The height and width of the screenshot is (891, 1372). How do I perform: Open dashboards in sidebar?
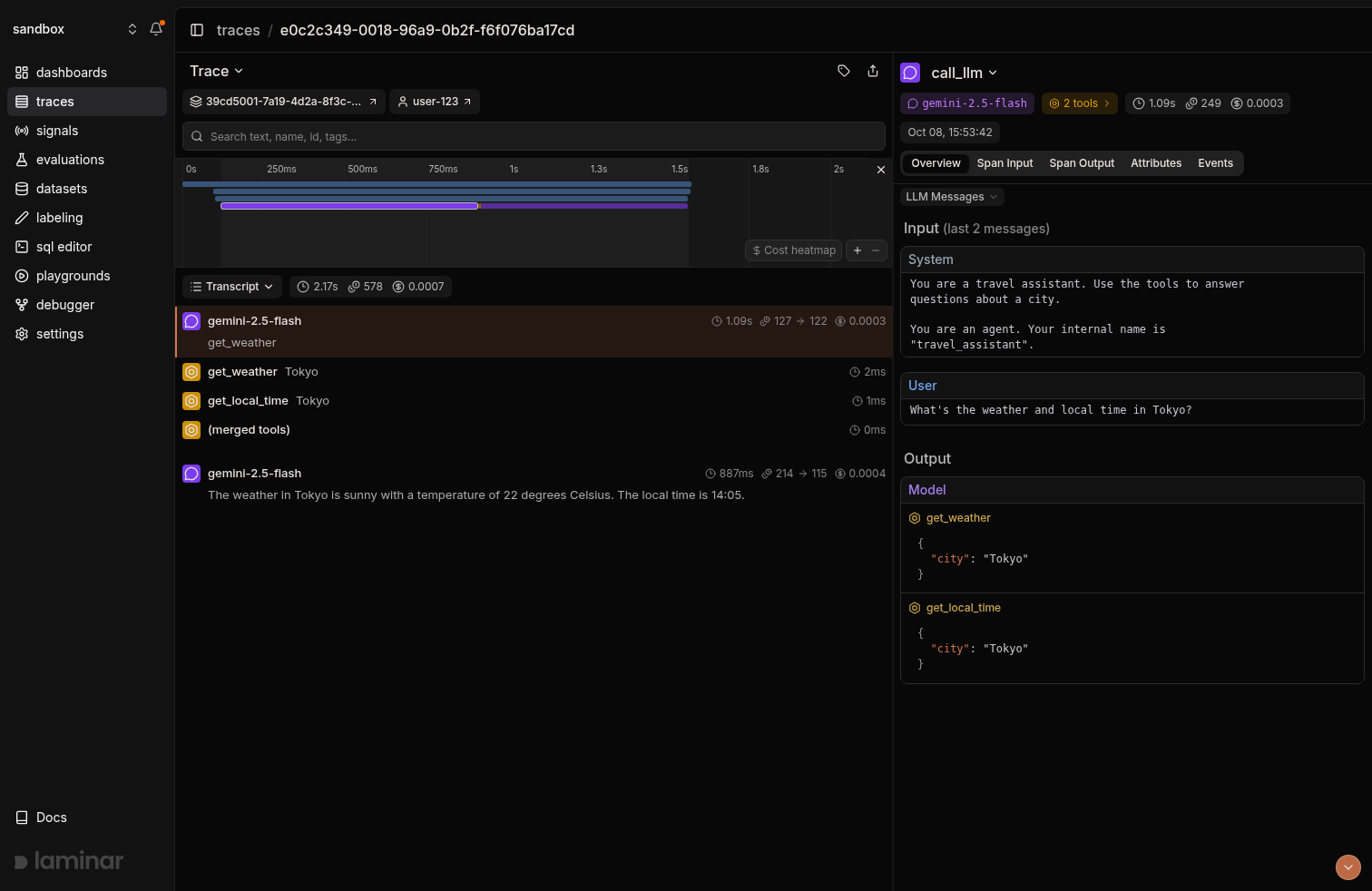coord(87,73)
